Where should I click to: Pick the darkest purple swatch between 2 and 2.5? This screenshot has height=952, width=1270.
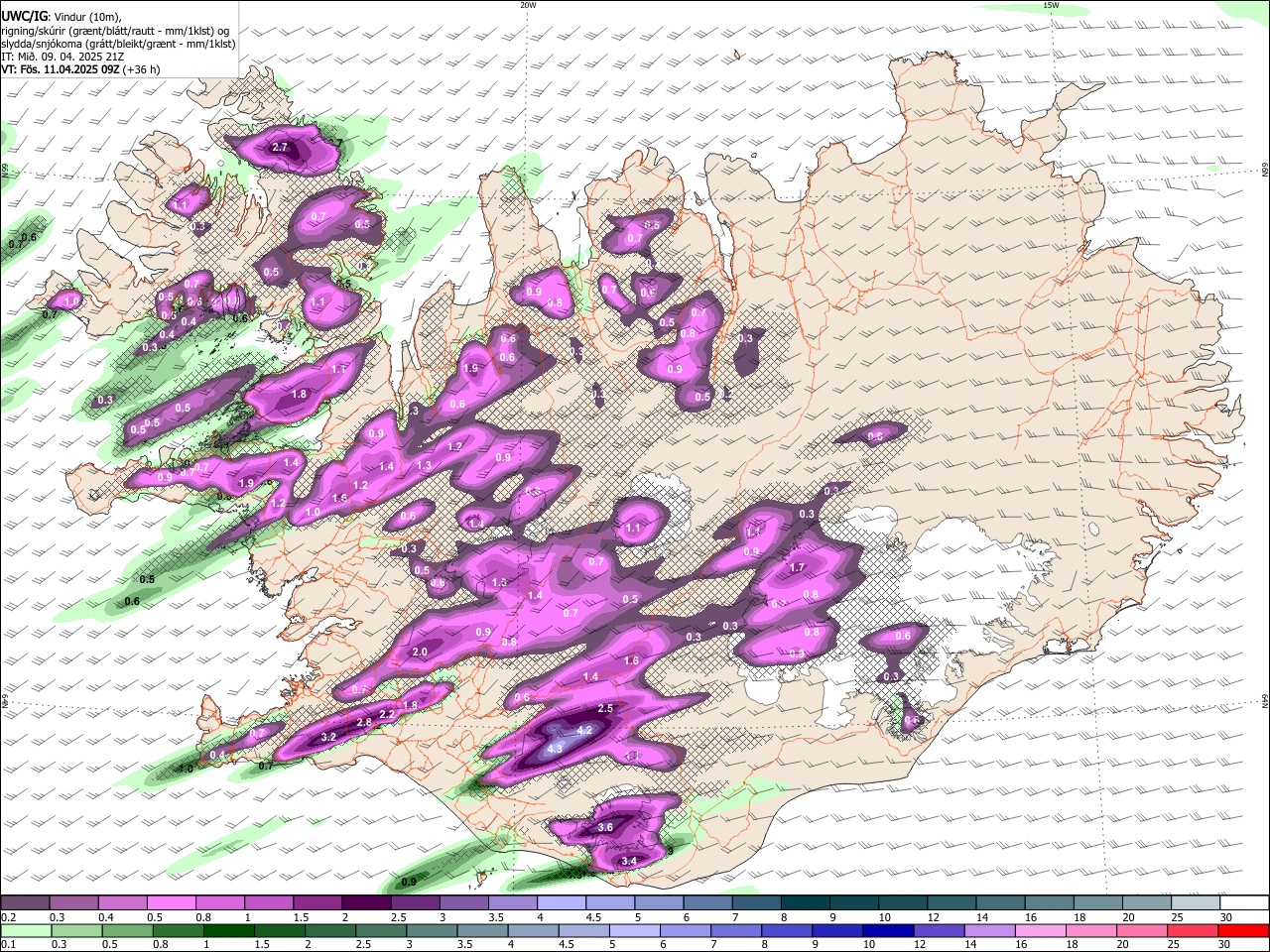coord(366,903)
